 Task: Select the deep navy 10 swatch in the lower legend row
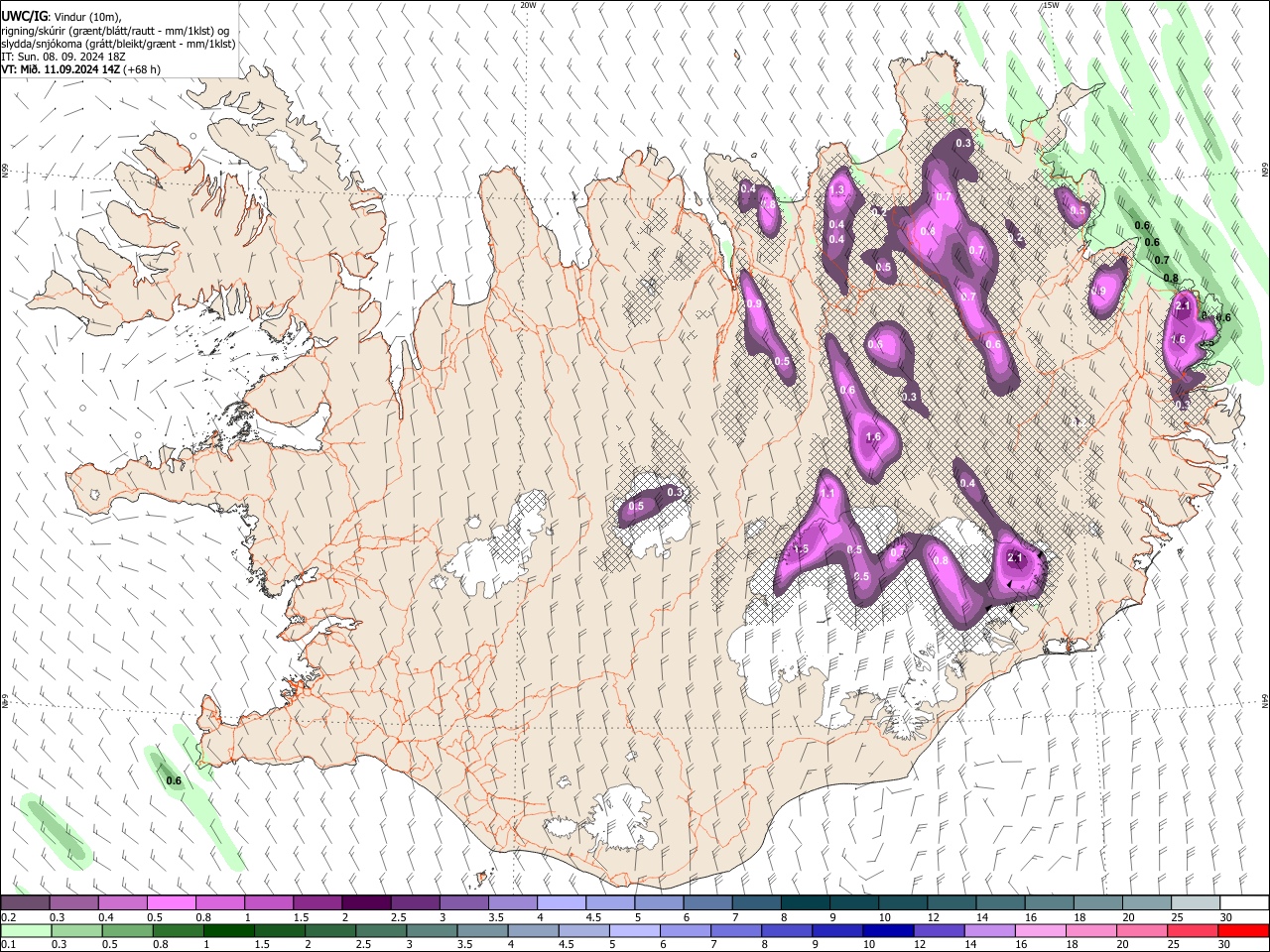coord(888,931)
